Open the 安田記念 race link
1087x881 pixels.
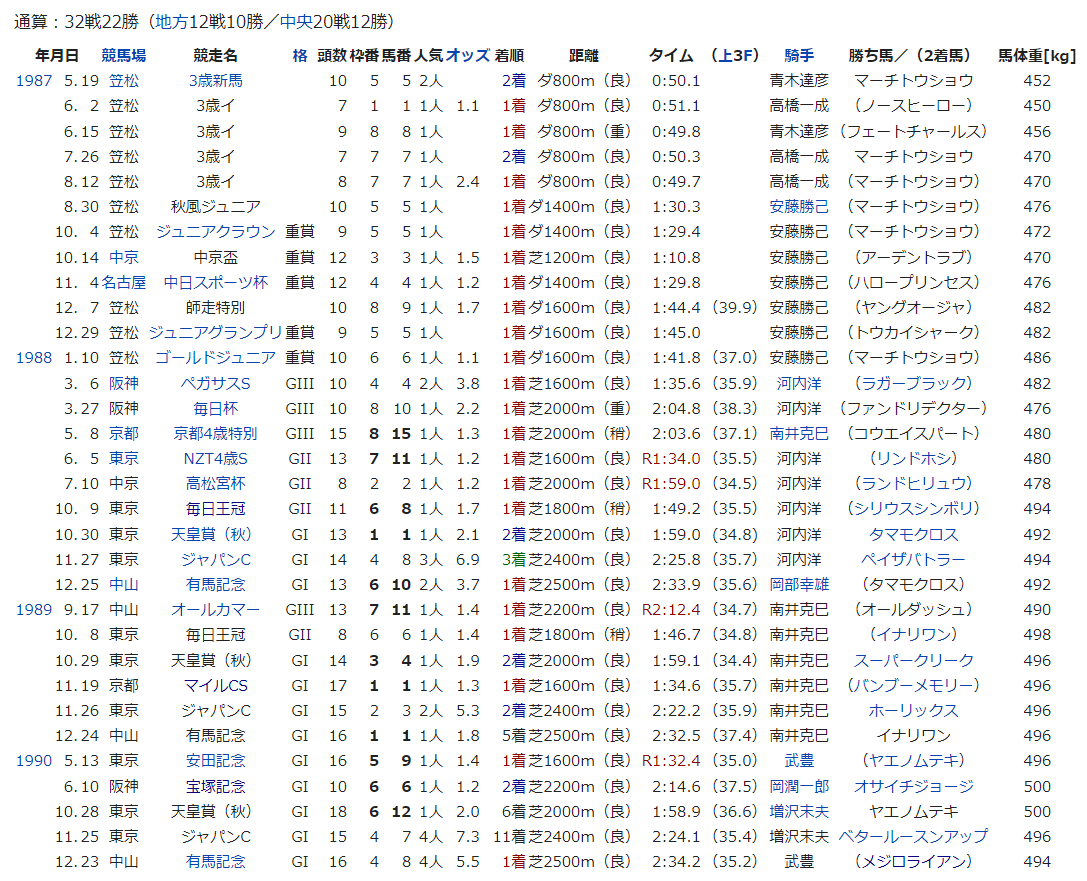(x=215, y=761)
